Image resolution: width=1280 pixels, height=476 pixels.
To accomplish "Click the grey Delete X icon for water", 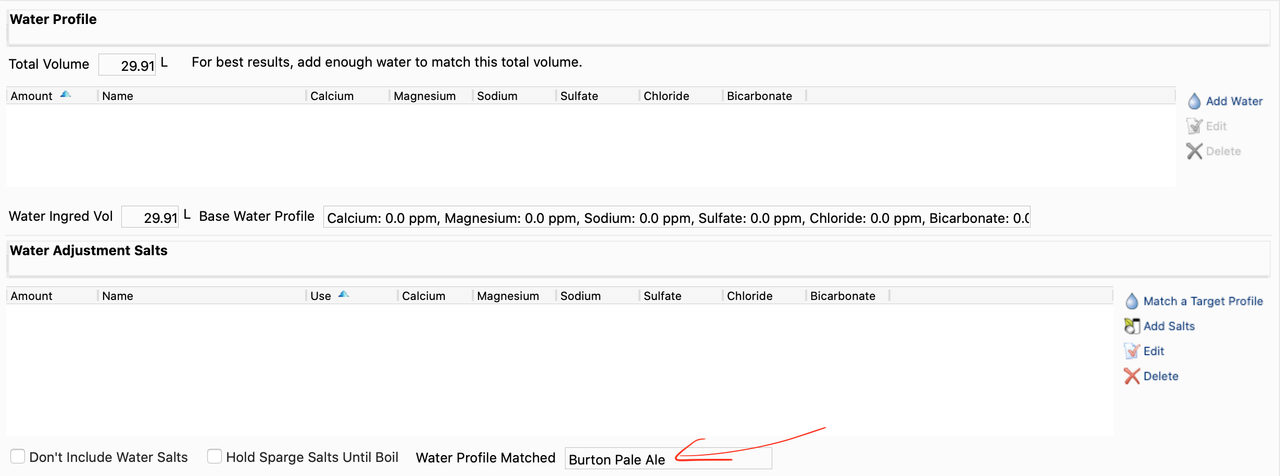I will 1194,151.
